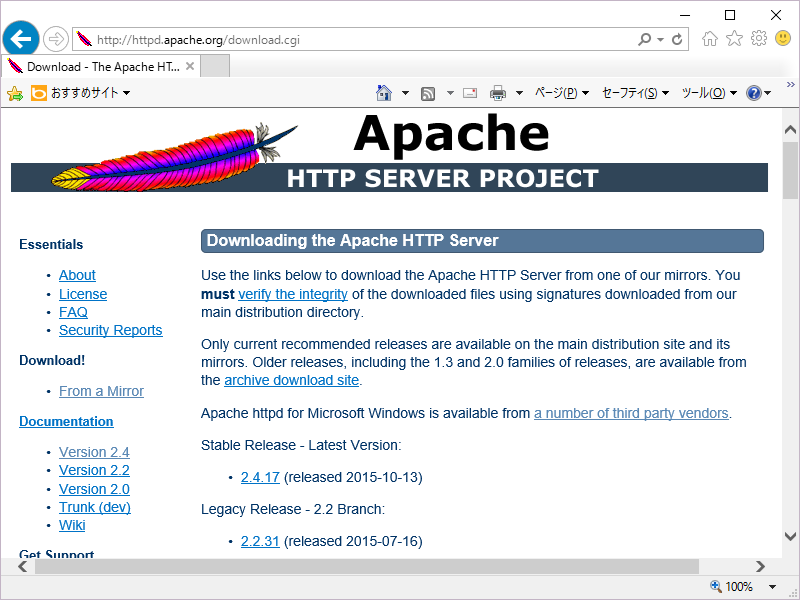This screenshot has width=800, height=600.
Task: Click the horizontal scrollbar thumb
Action: pos(367,566)
